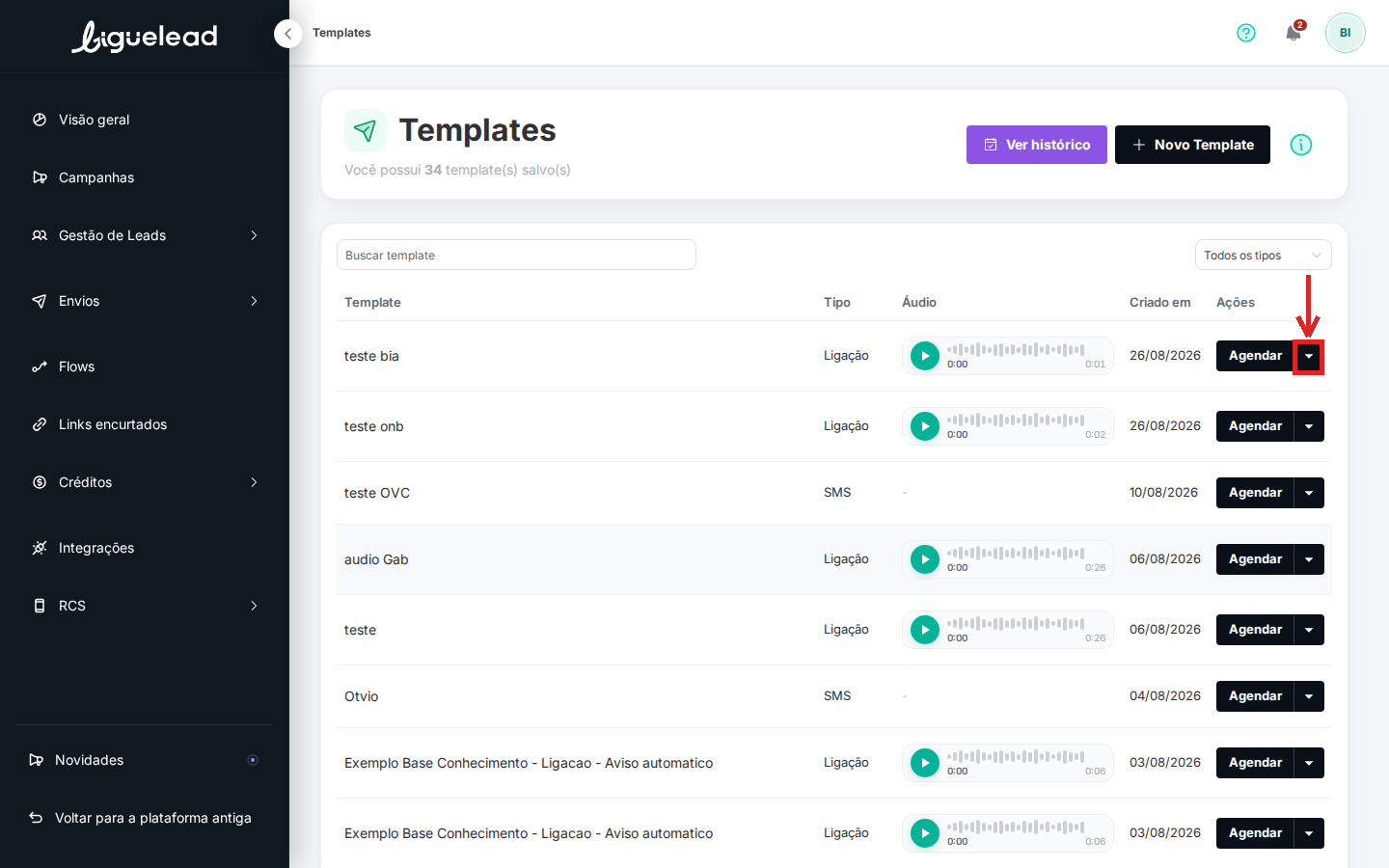Open dropdown arrow next to teste bia Agendar
This screenshot has width=1389, height=868.
(x=1309, y=356)
